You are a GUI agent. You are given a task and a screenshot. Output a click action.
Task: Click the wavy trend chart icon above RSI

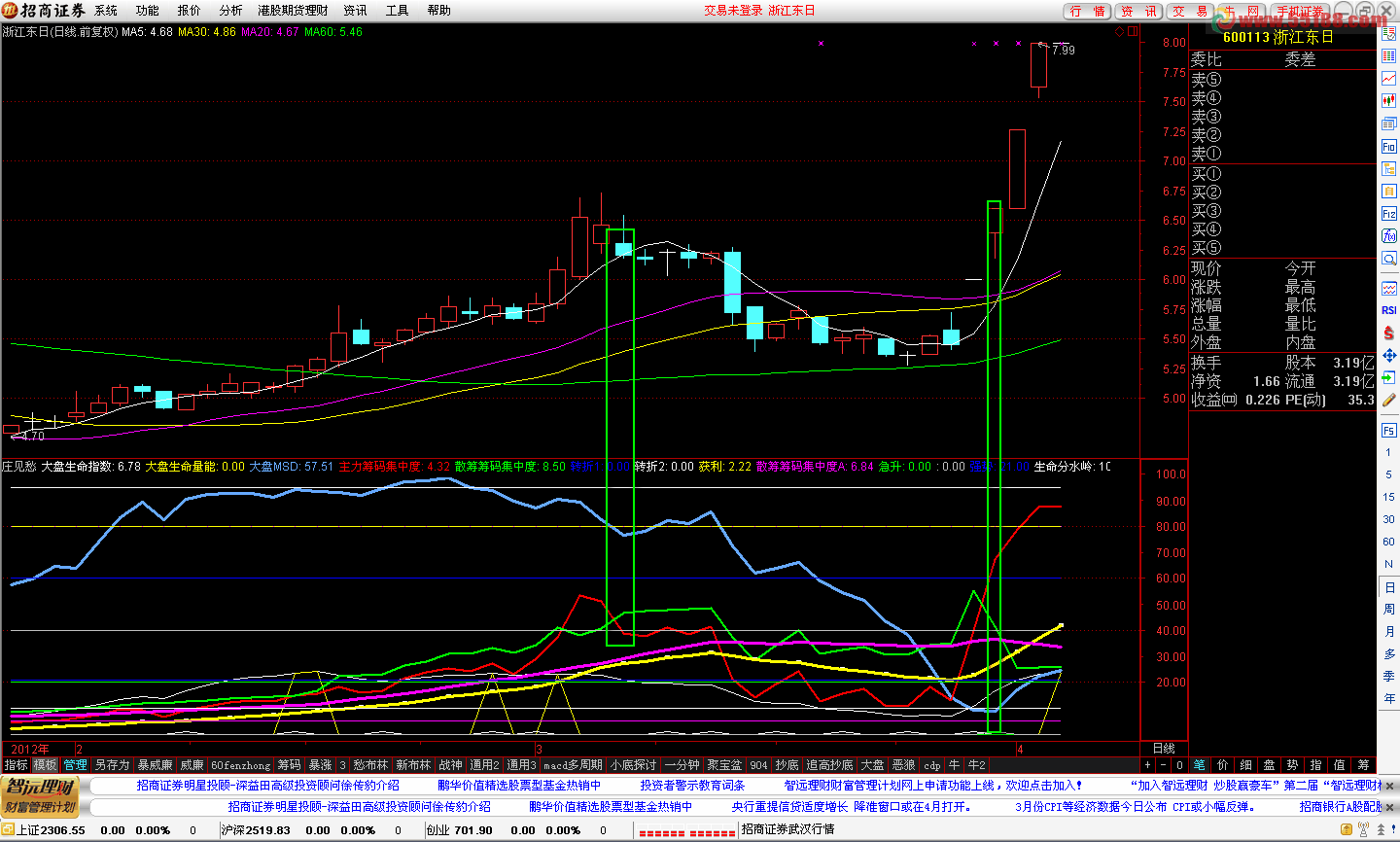click(x=1388, y=289)
